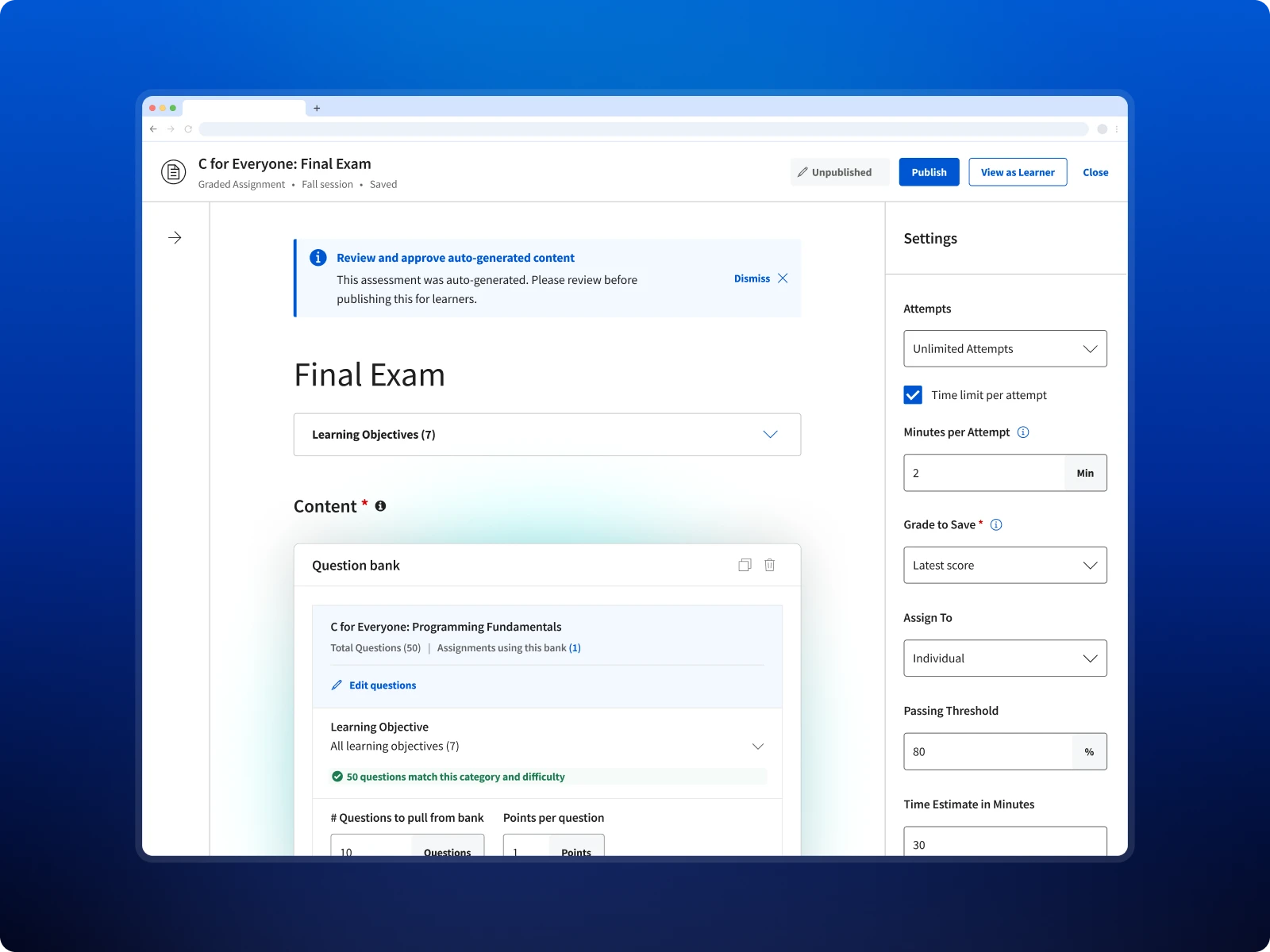Click the Close link
Screen dimensions: 1270x952
[x=1095, y=172]
